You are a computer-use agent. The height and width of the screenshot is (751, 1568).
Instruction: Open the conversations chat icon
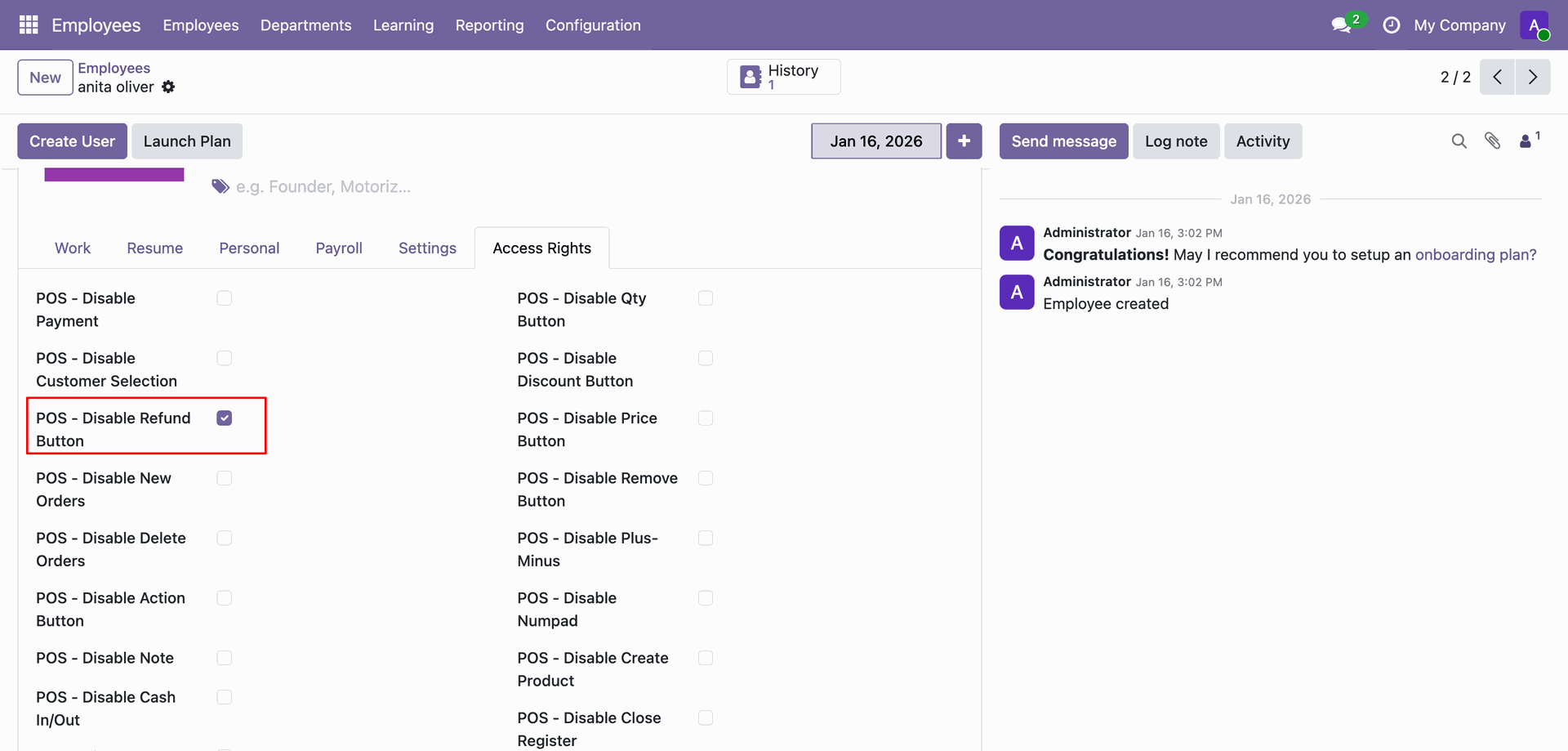(x=1341, y=25)
